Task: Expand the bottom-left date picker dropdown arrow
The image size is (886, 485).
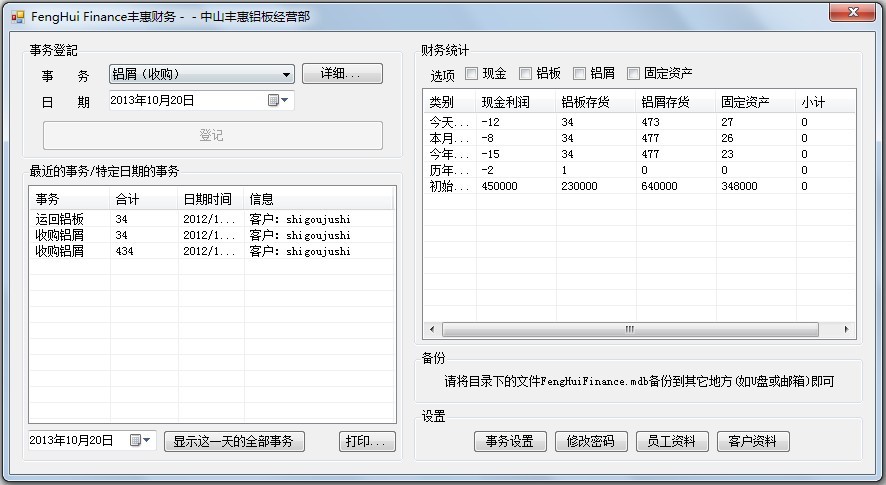Action: 147,440
